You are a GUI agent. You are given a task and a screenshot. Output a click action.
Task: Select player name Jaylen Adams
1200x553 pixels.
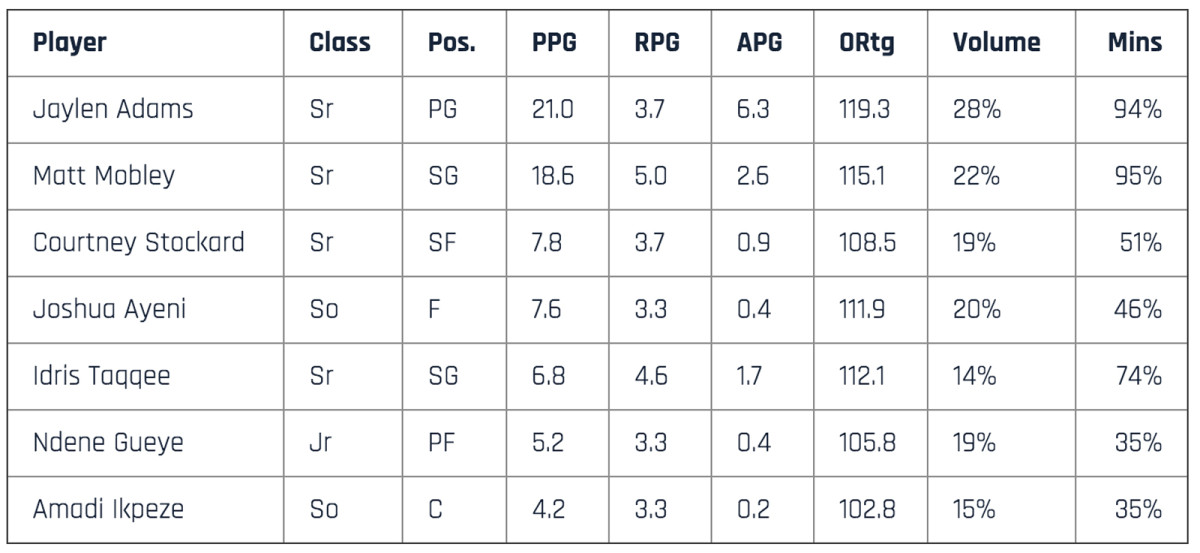click(x=113, y=109)
